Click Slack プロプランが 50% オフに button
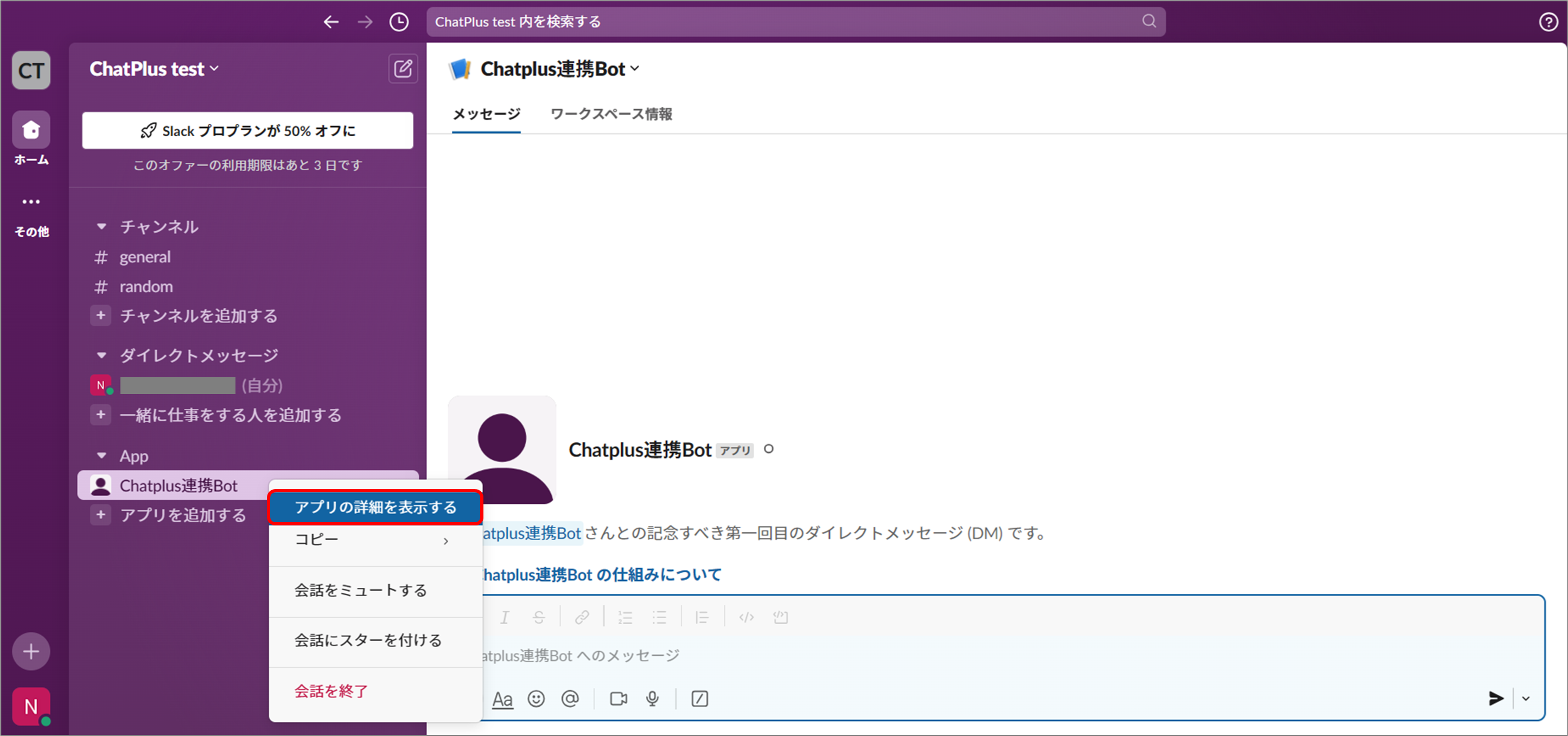The width and height of the screenshot is (1568, 736). click(248, 130)
